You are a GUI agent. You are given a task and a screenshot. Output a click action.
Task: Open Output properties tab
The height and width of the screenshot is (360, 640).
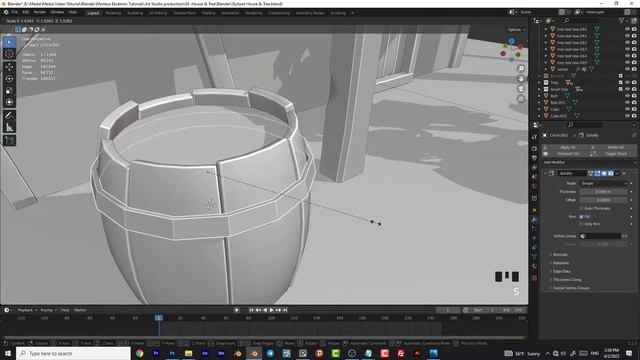[x=534, y=158]
